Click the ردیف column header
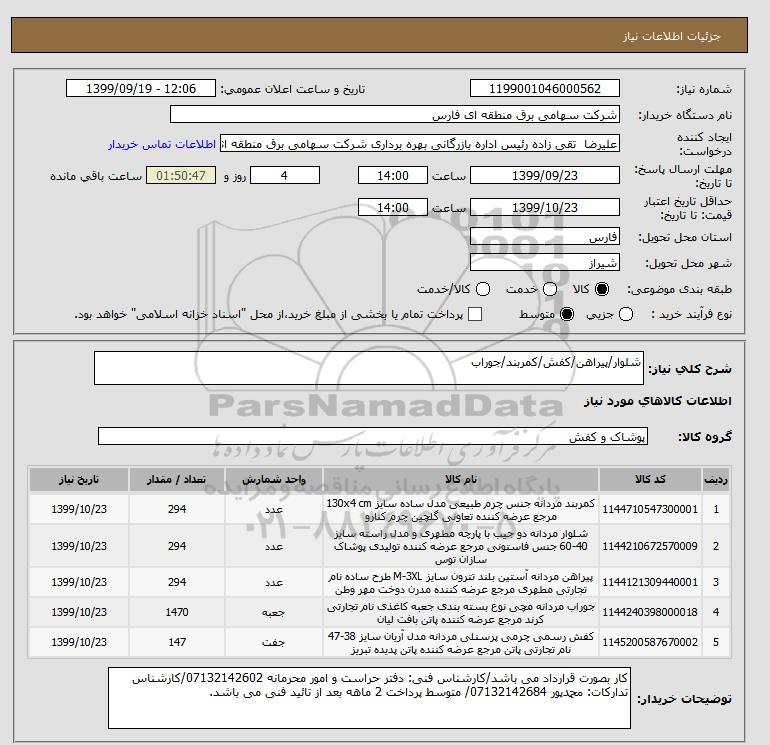770x745 pixels. click(715, 479)
